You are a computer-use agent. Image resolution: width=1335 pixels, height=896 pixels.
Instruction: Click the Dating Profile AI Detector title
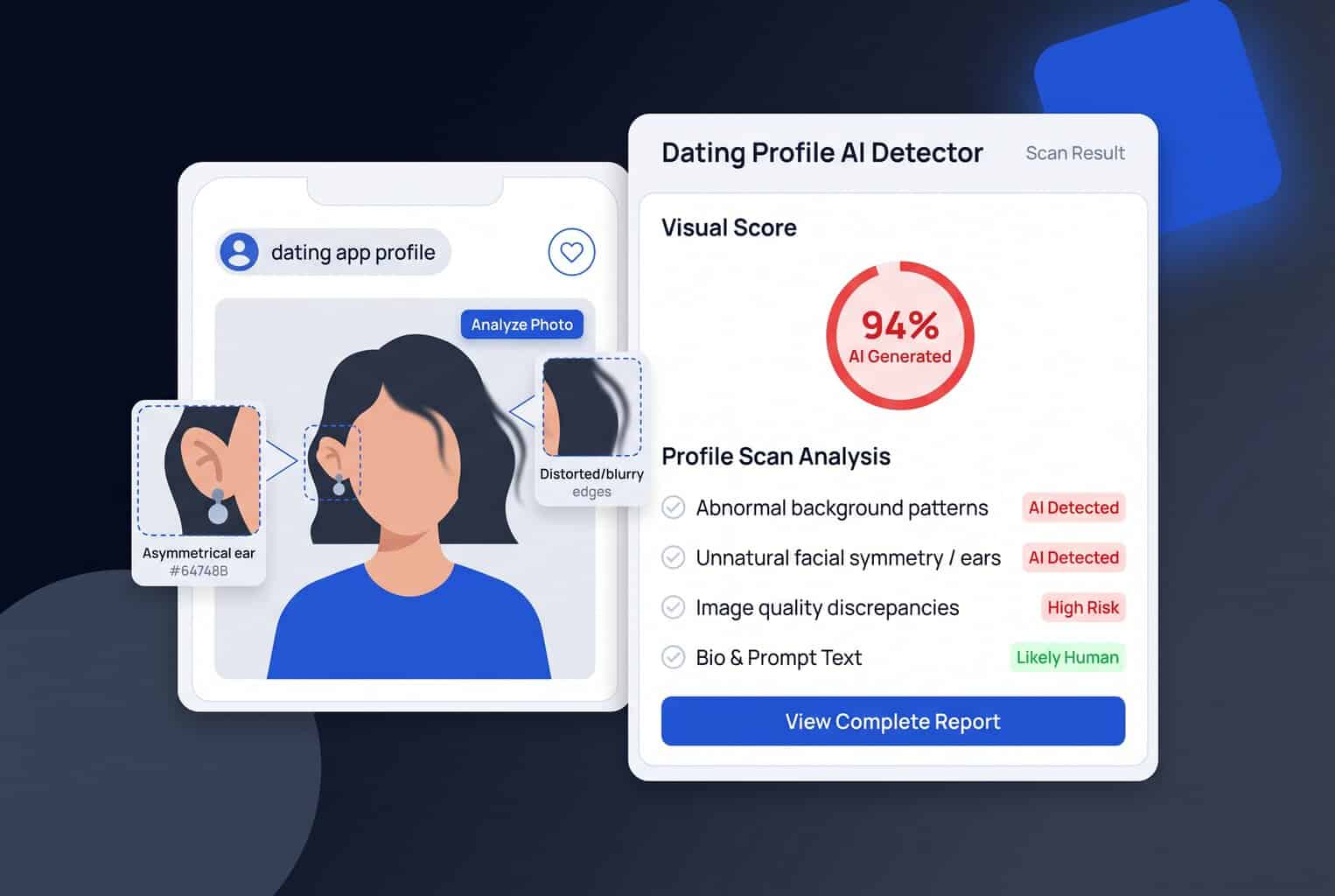822,152
